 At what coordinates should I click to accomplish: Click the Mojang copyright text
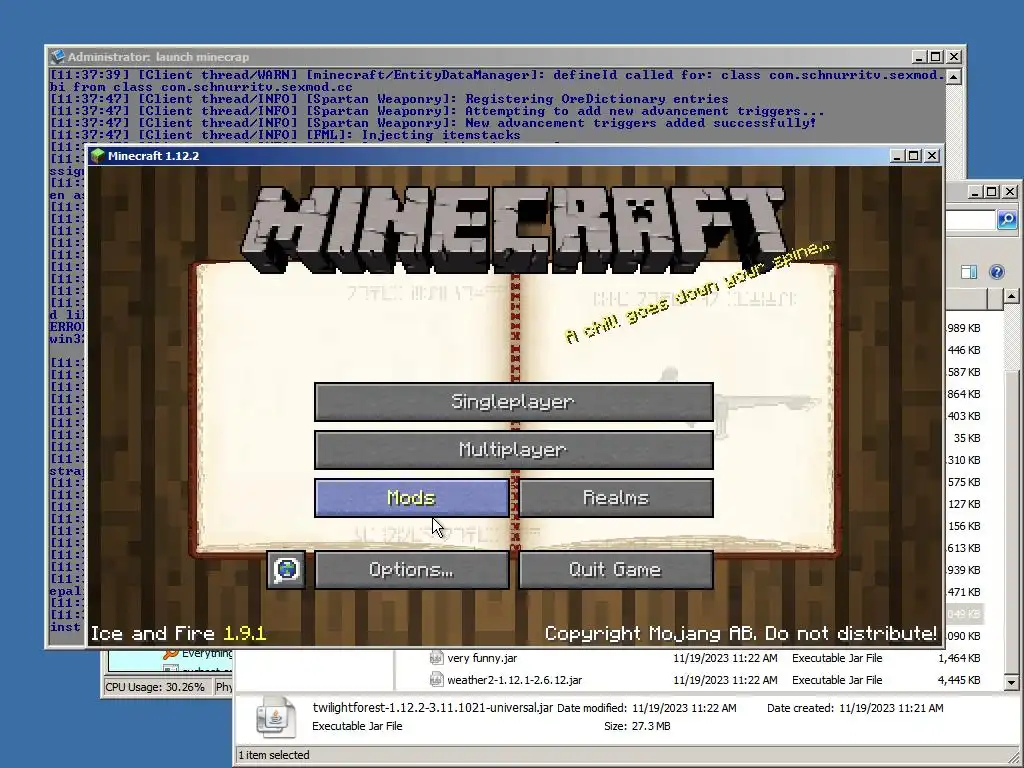pos(741,633)
